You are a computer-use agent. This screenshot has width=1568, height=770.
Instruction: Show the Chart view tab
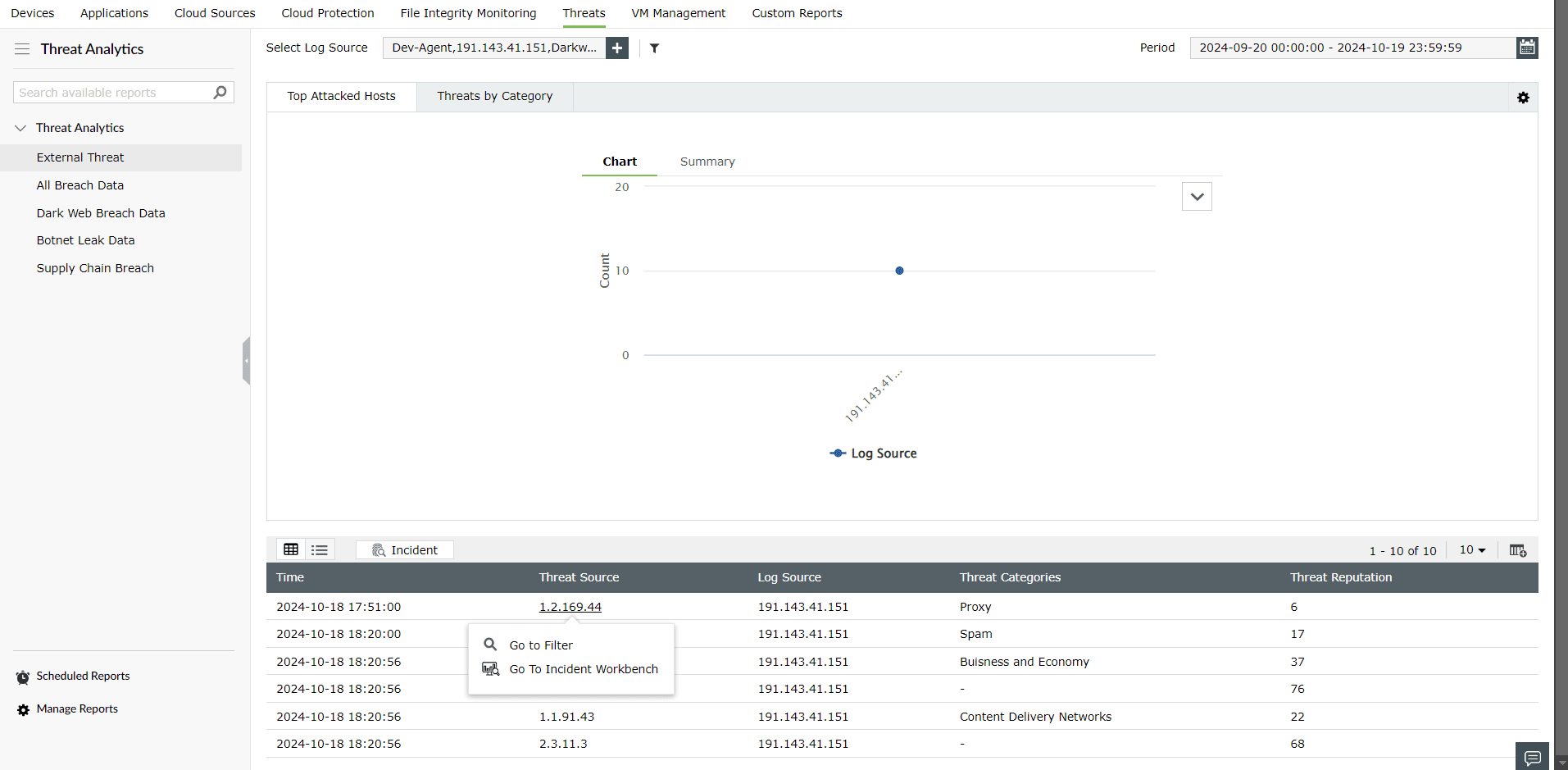(620, 162)
